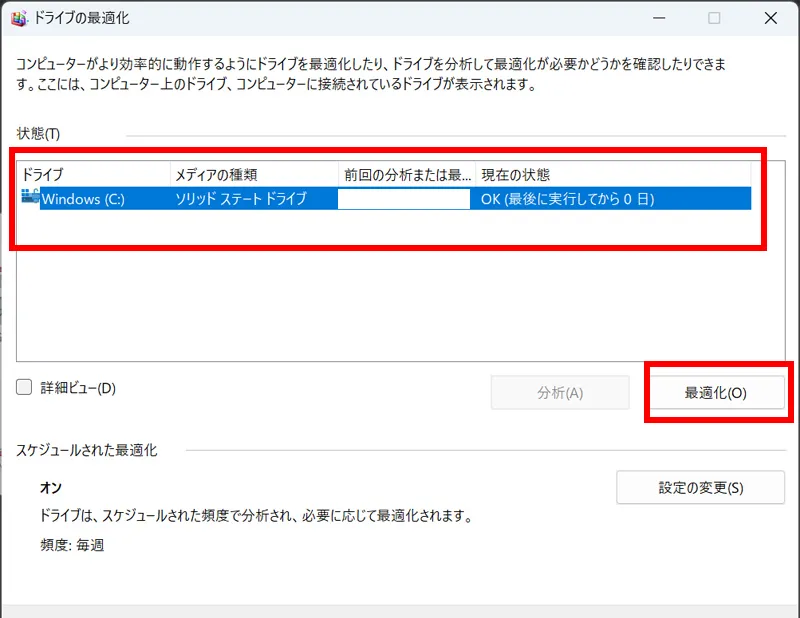Click the OK (最後に実行してから 0 日) status cell

(x=567, y=199)
